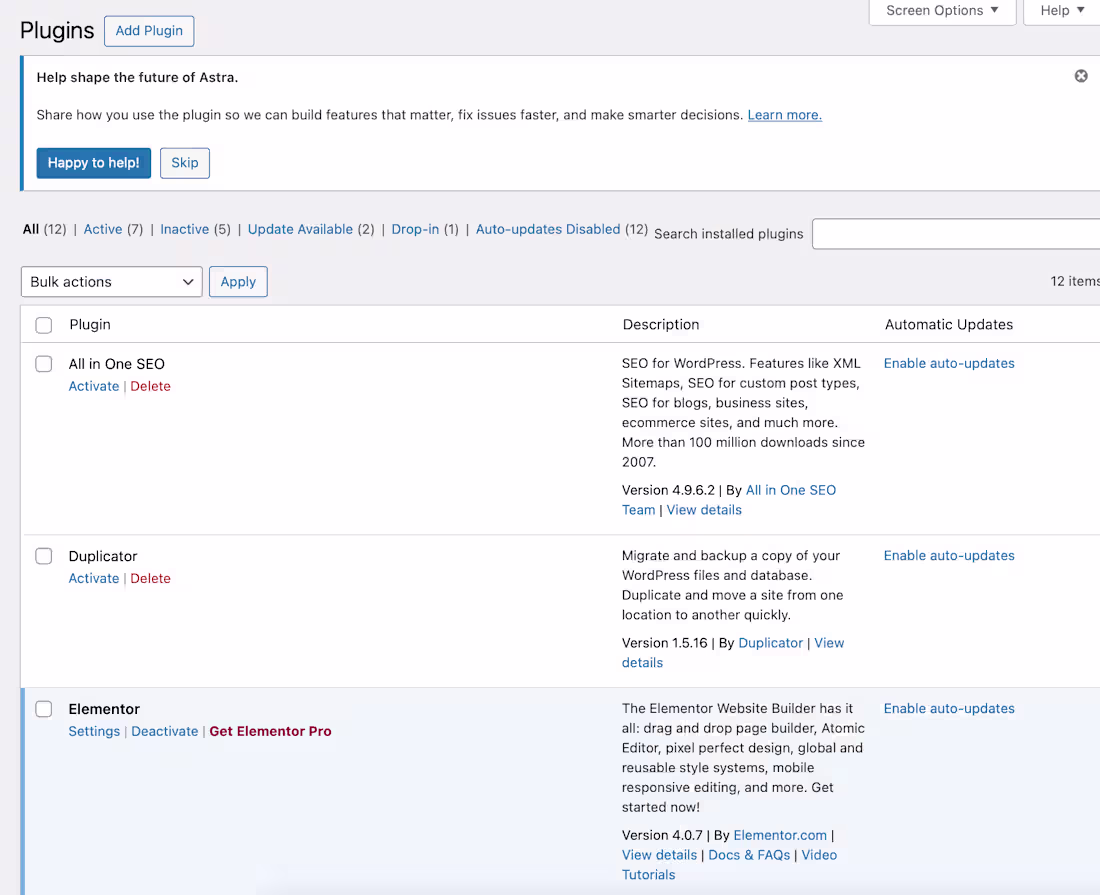Click the 12 items count text

(1075, 281)
